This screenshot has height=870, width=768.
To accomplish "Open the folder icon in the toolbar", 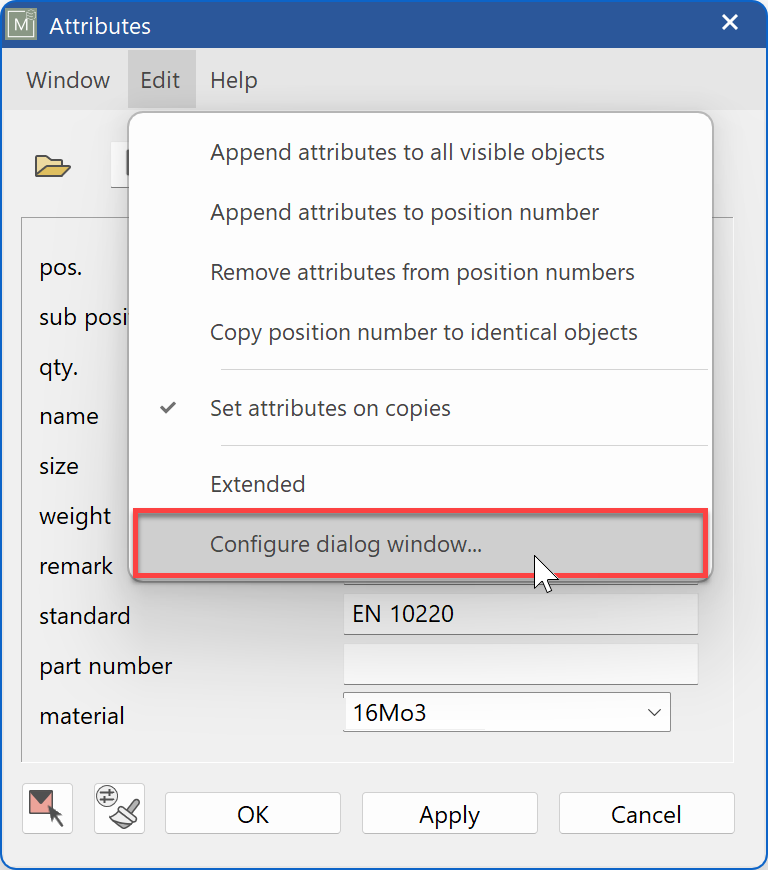I will 53,166.
